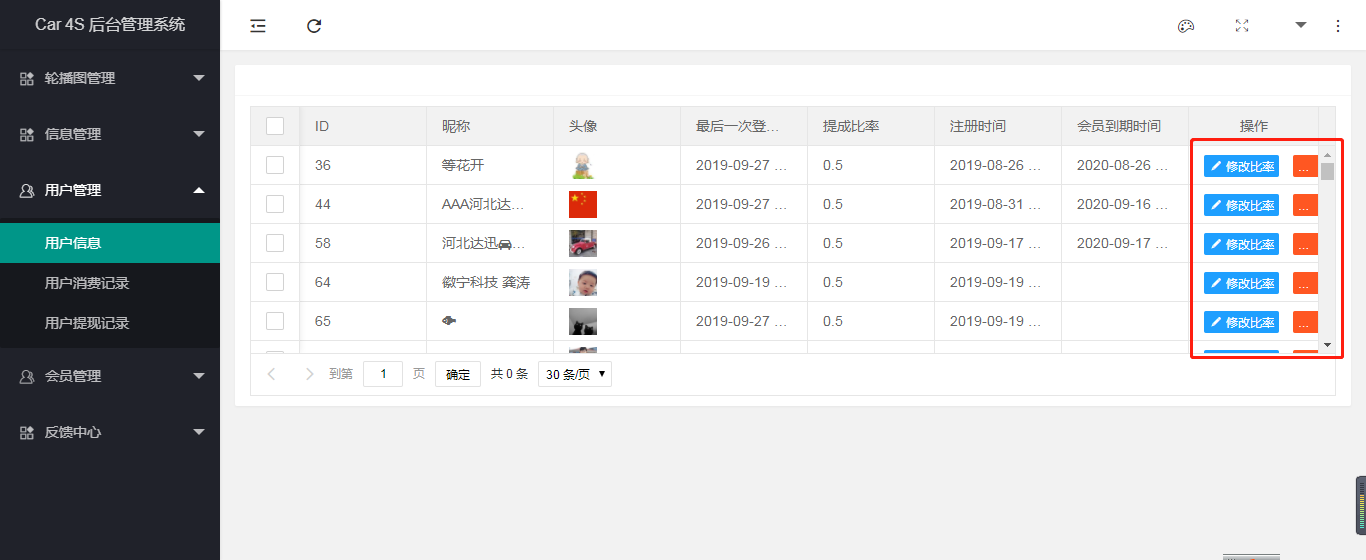Click the 轮播图管理 sidebar icon
1366x560 pixels.
click(27, 78)
